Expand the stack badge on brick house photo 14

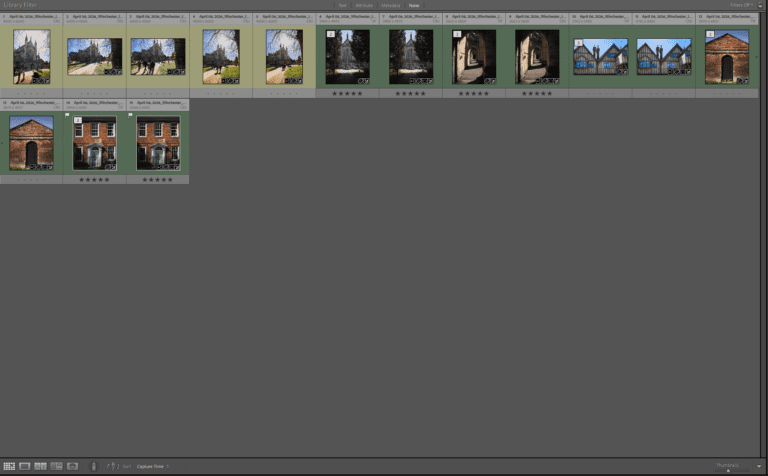(x=77, y=120)
